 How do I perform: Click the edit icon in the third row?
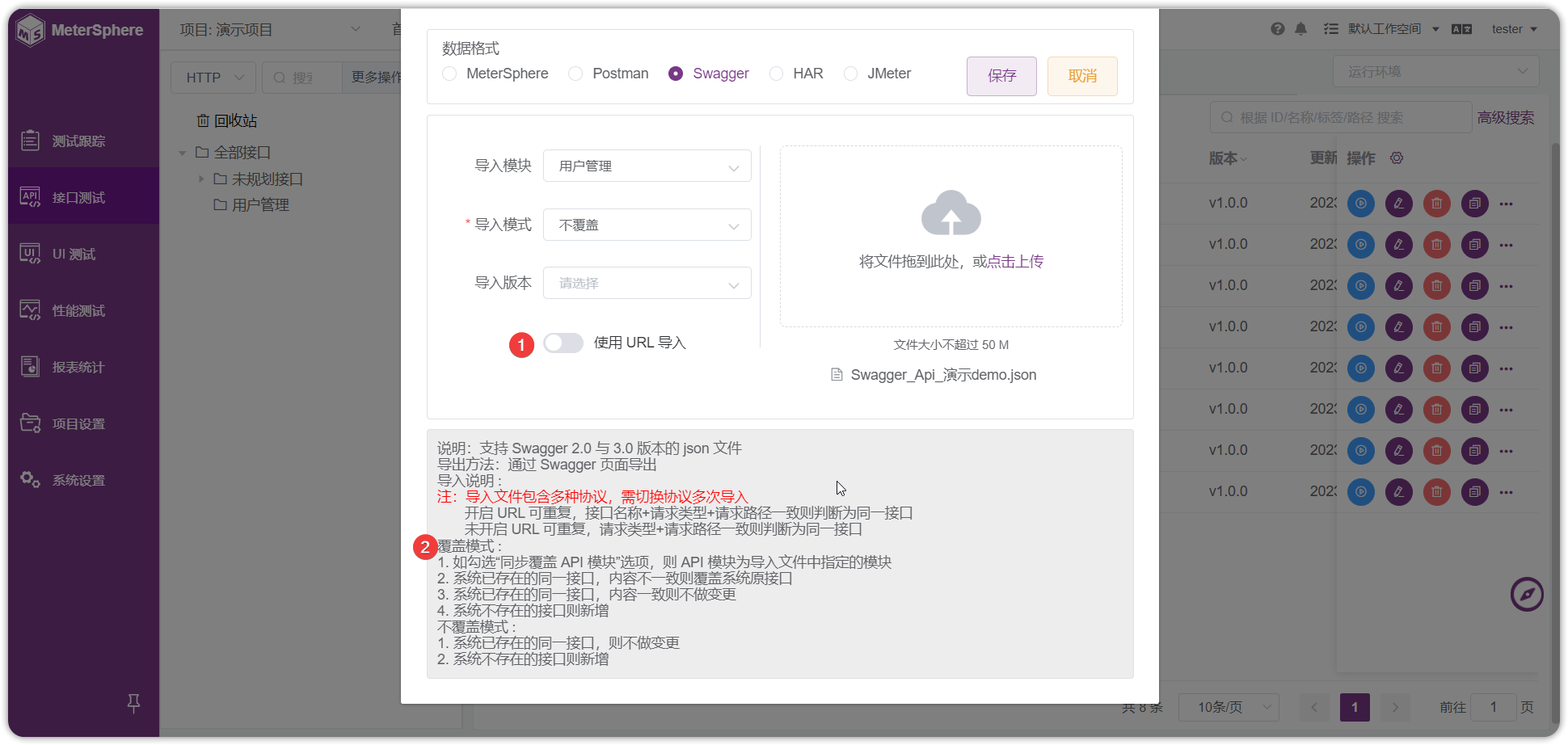[1399, 286]
